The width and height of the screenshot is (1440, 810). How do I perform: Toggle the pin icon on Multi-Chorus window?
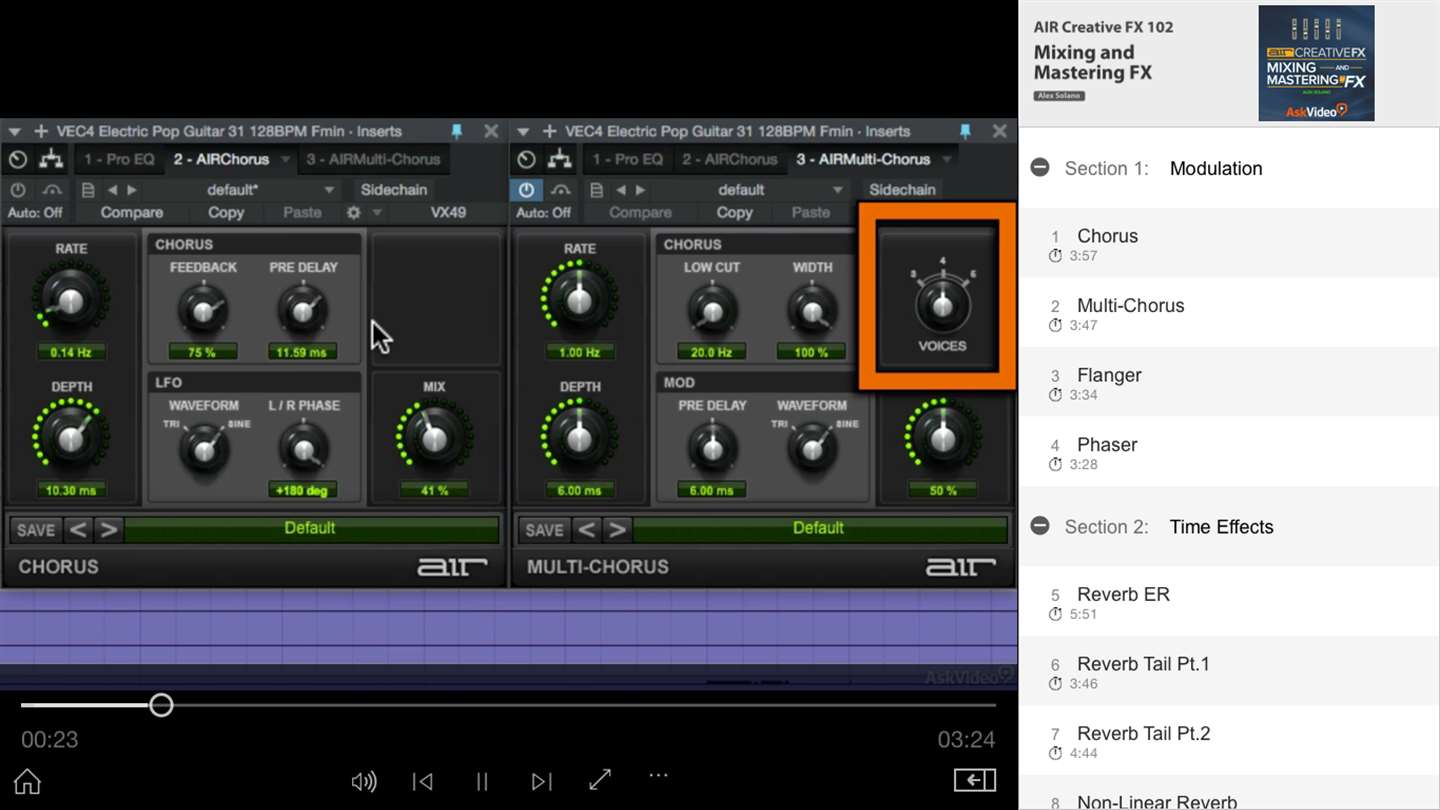[965, 131]
